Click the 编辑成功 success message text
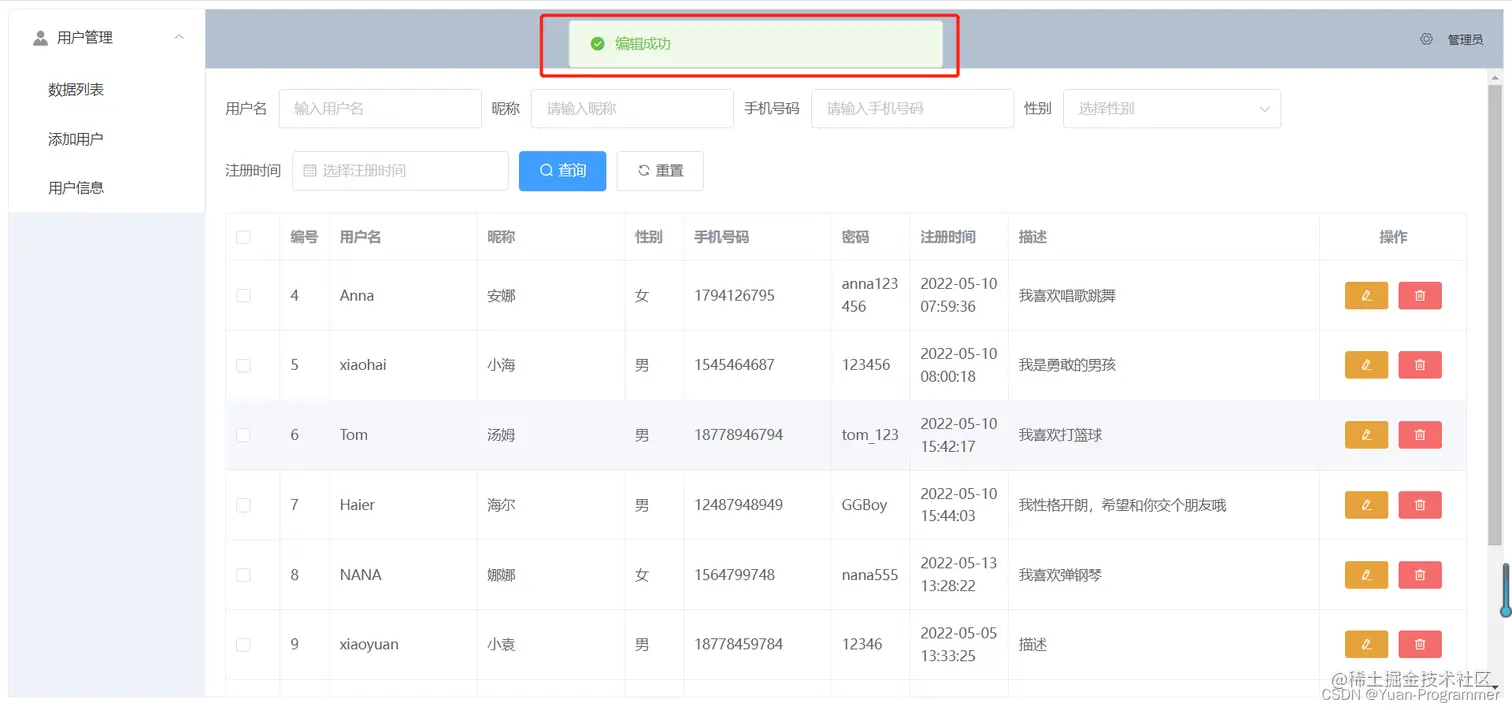1512x710 pixels. (642, 44)
